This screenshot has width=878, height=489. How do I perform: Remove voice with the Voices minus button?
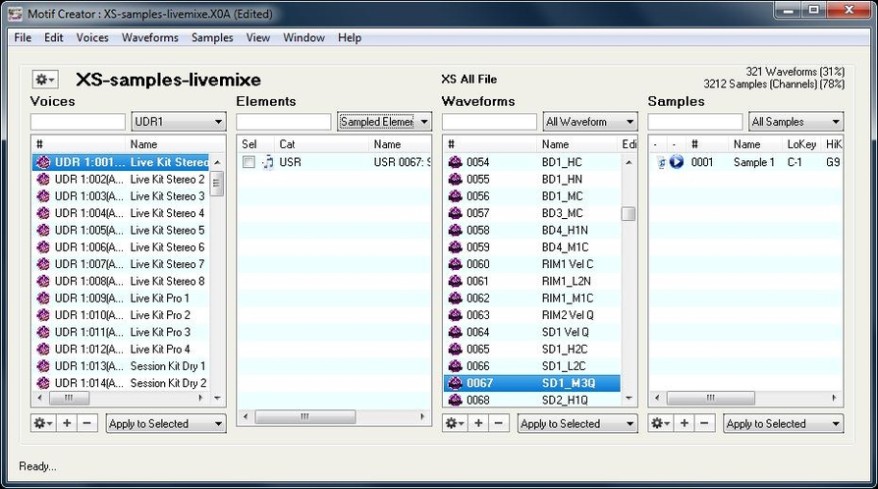87,423
